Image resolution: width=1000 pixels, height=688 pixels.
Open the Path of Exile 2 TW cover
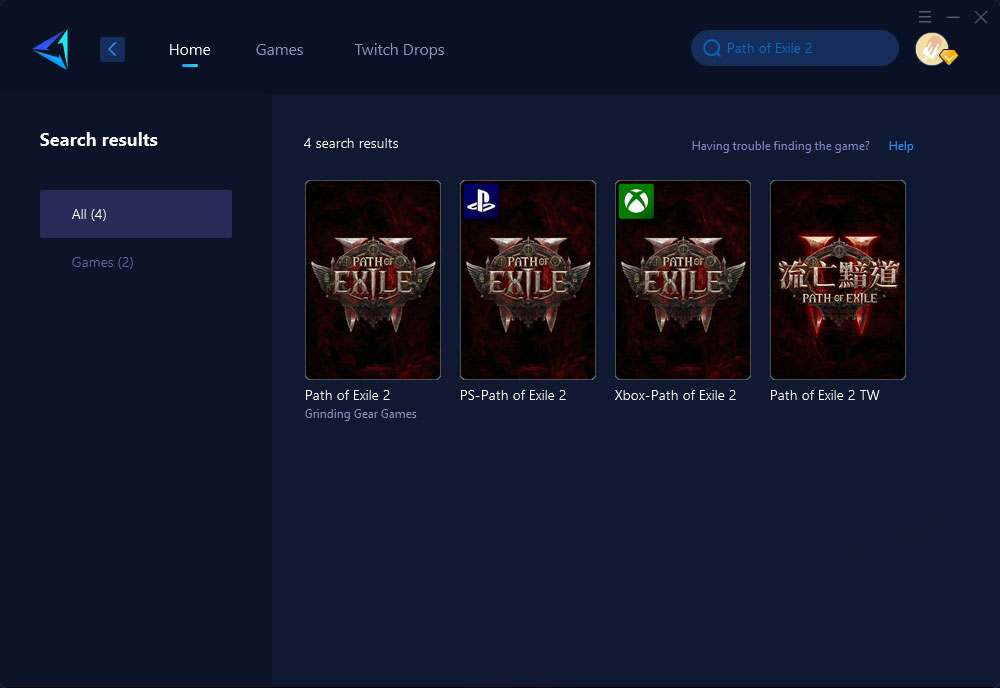pyautogui.click(x=837, y=280)
